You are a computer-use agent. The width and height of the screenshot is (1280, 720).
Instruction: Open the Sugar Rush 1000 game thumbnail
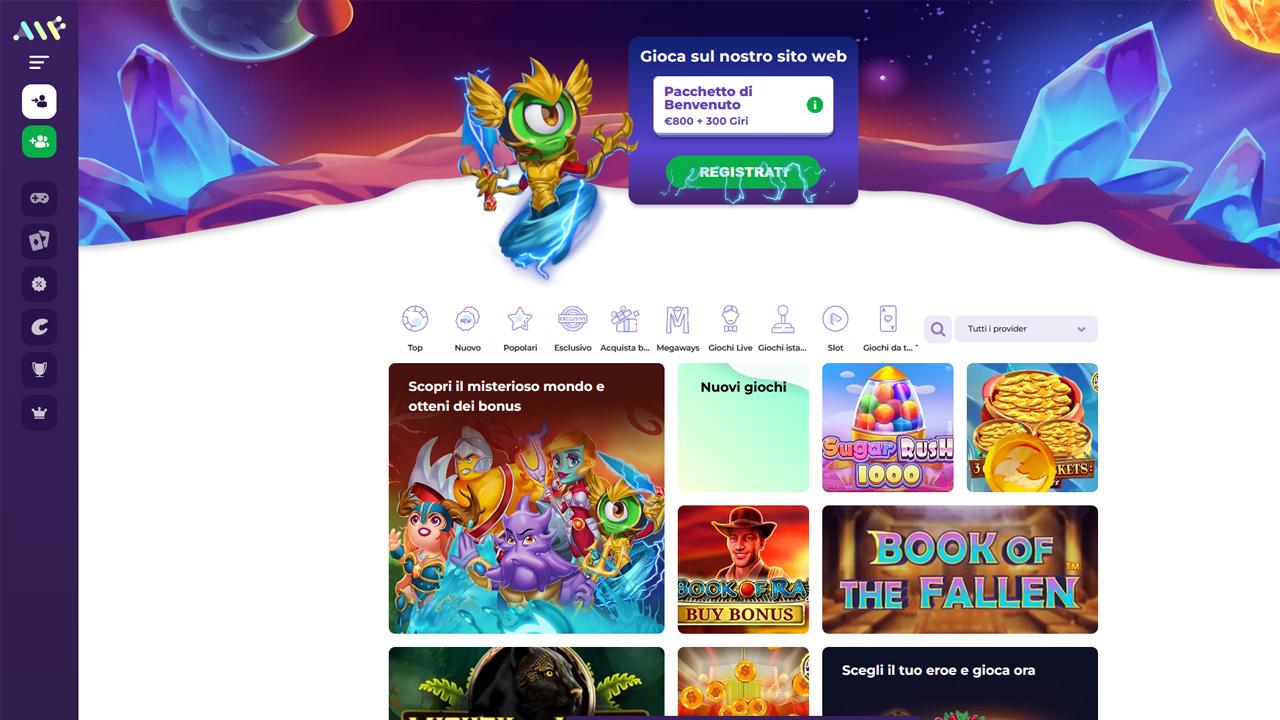[888, 427]
